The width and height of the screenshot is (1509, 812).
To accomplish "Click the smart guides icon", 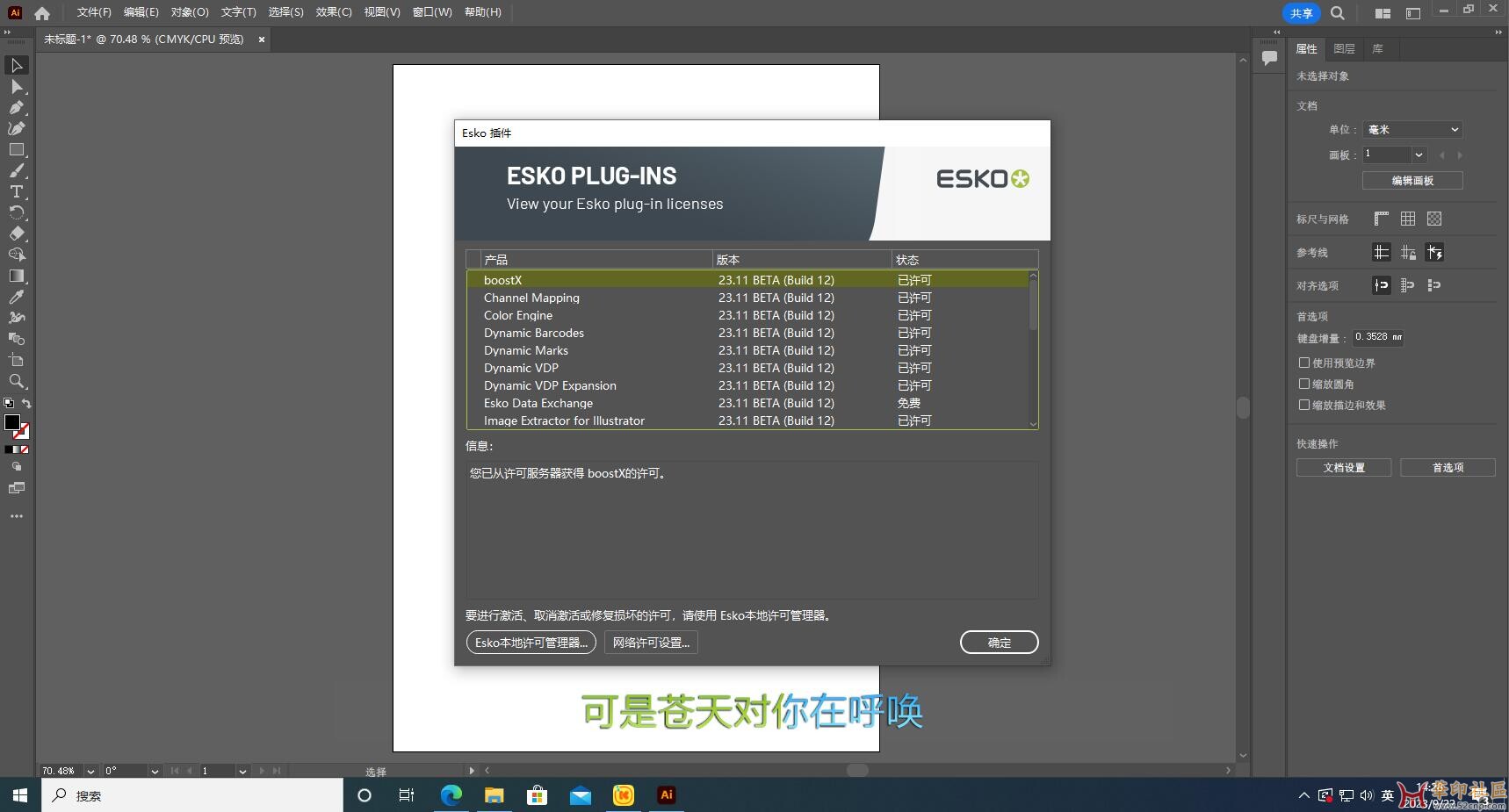I will 1434,253.
